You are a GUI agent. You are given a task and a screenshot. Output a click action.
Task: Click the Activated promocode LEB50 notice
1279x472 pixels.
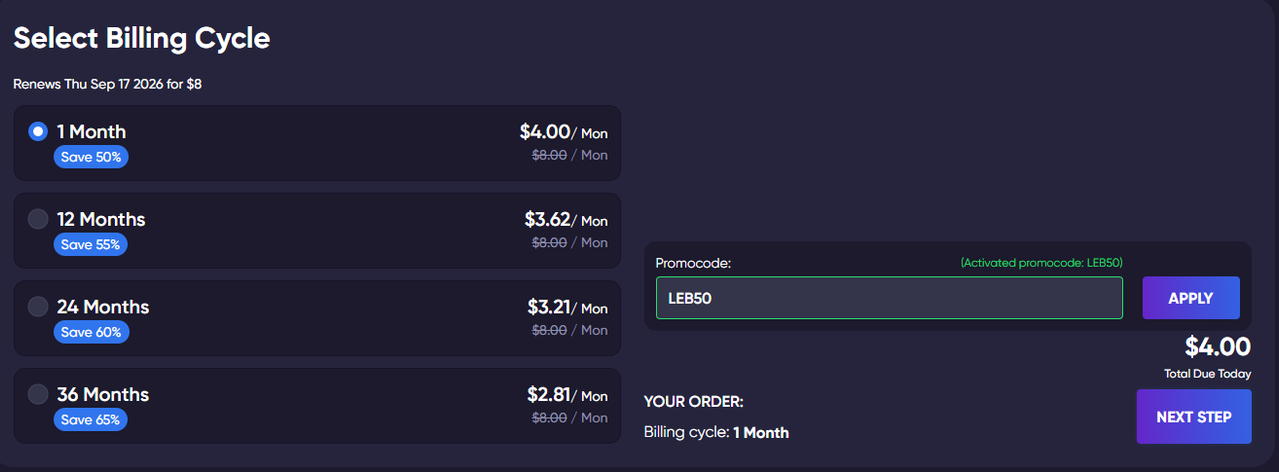point(1041,263)
